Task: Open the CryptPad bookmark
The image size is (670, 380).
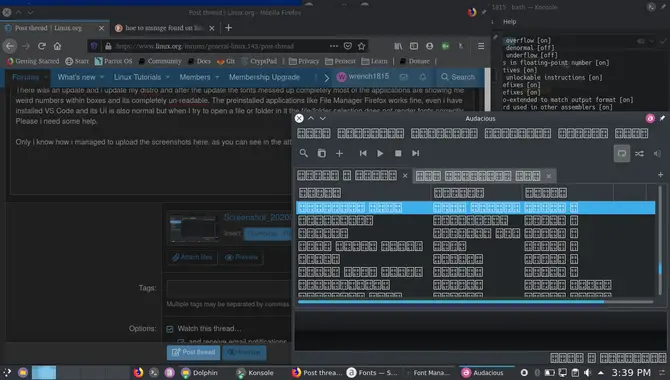Action: [x=259, y=61]
